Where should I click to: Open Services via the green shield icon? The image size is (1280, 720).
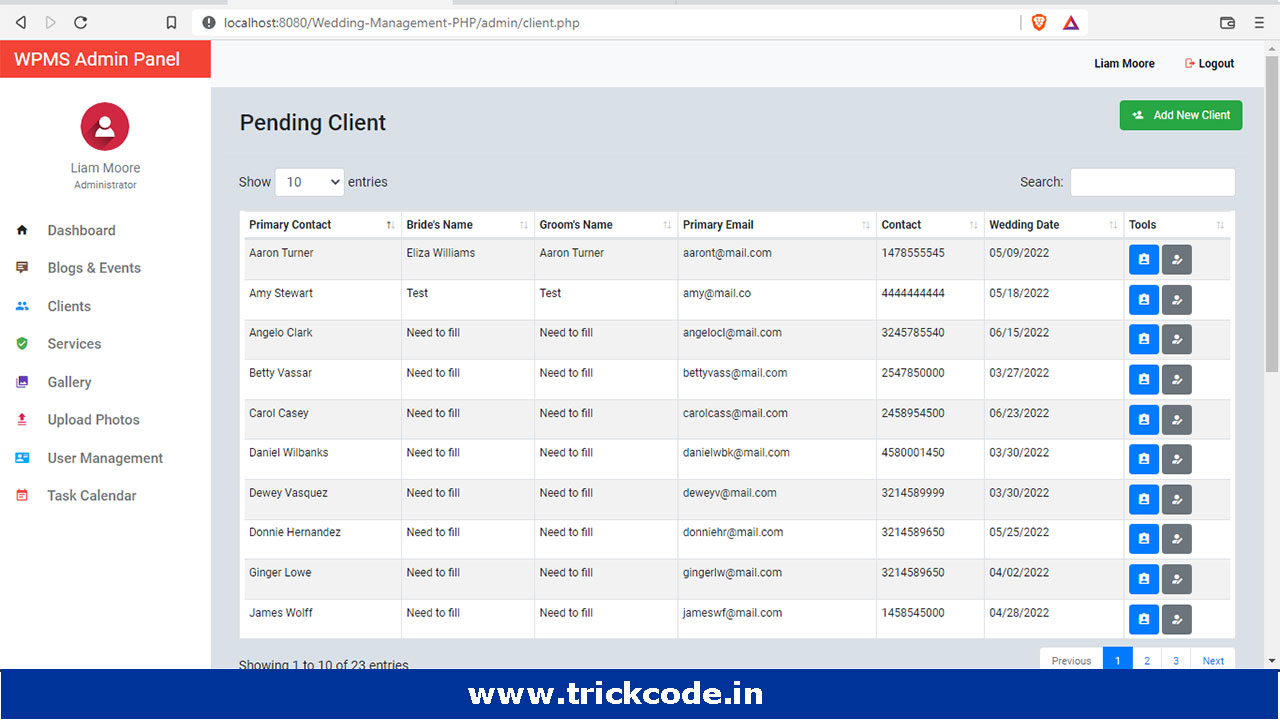click(x=22, y=343)
